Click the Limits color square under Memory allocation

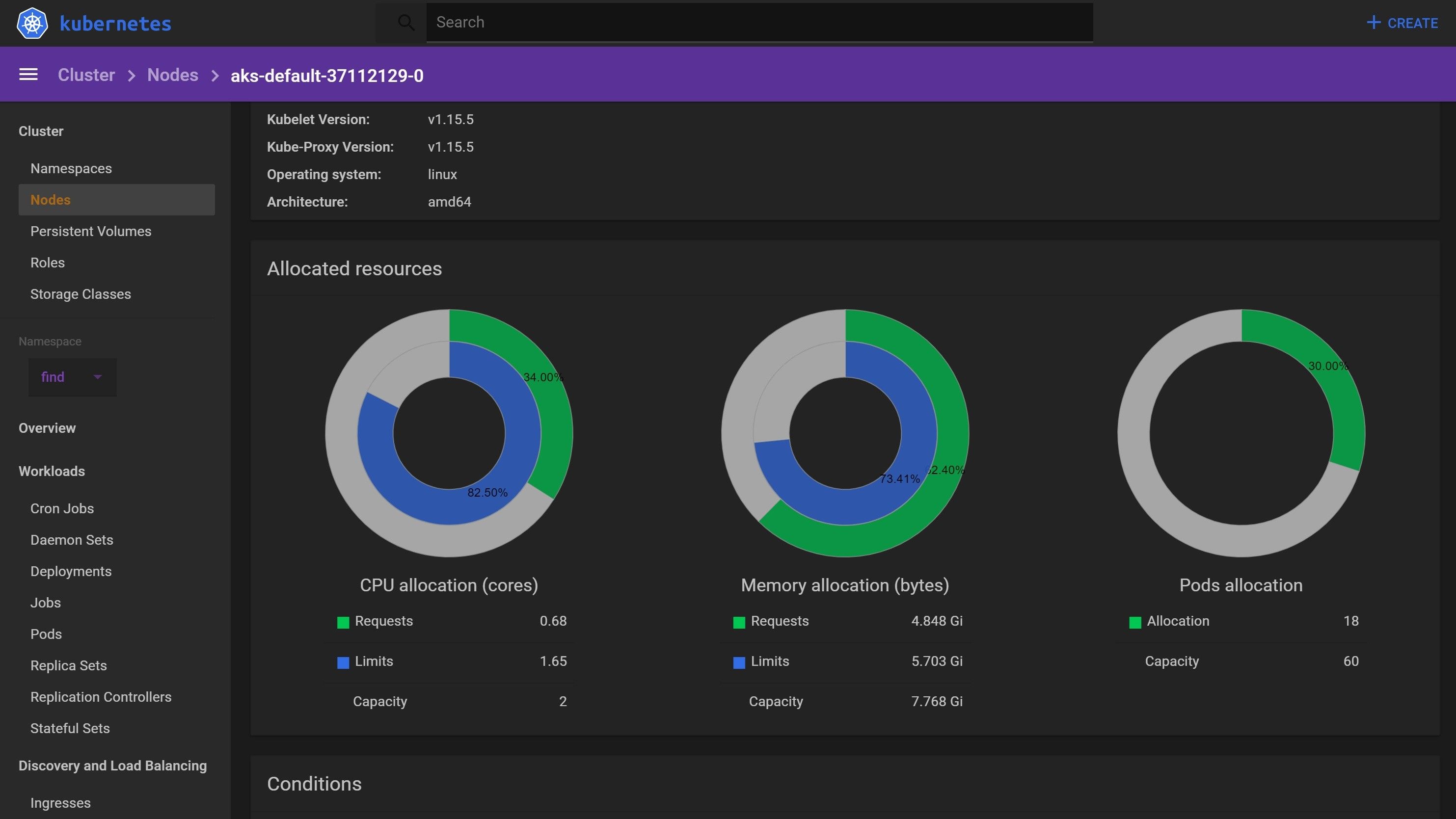pos(738,661)
